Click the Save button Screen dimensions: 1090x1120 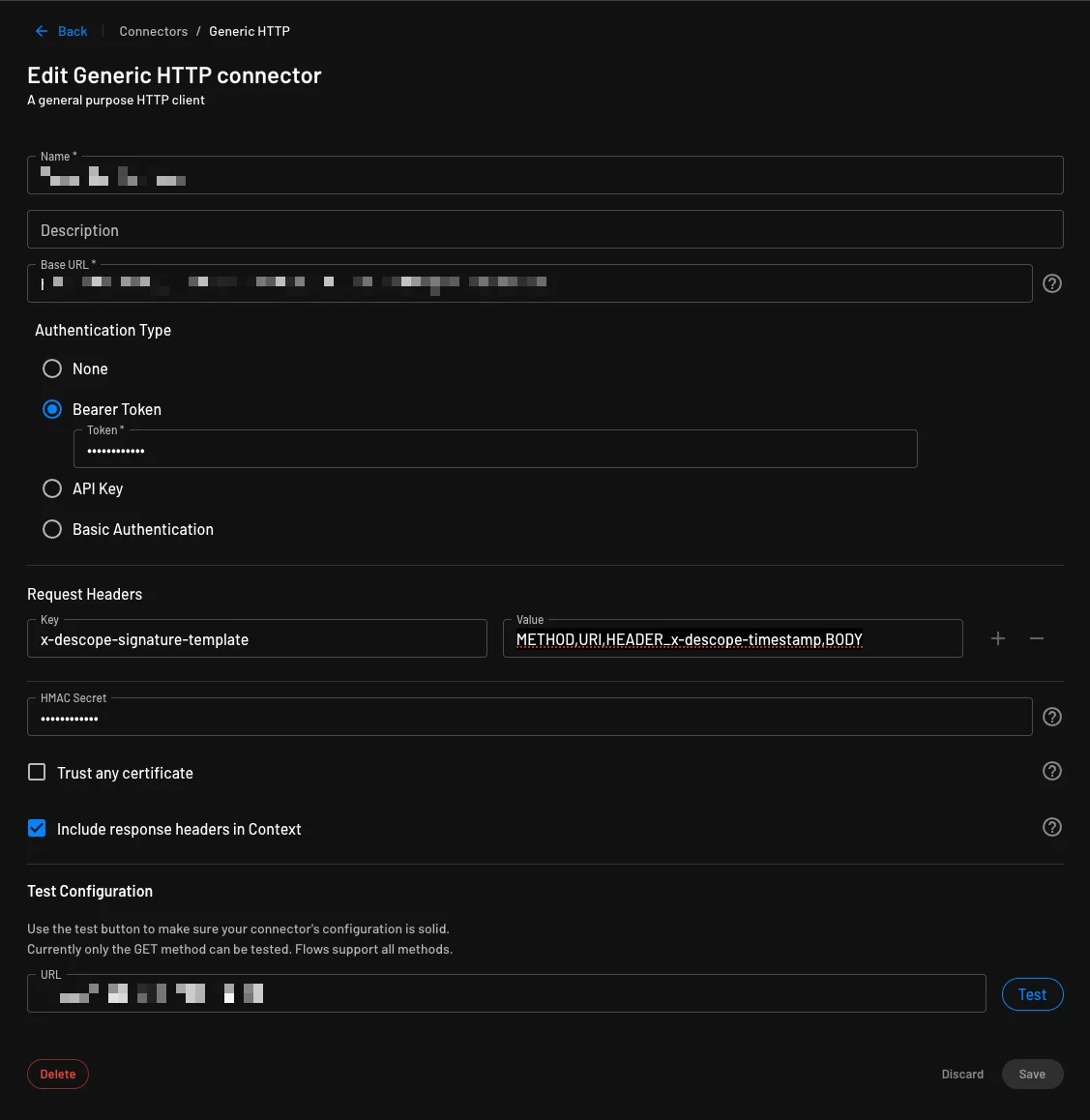point(1032,1075)
